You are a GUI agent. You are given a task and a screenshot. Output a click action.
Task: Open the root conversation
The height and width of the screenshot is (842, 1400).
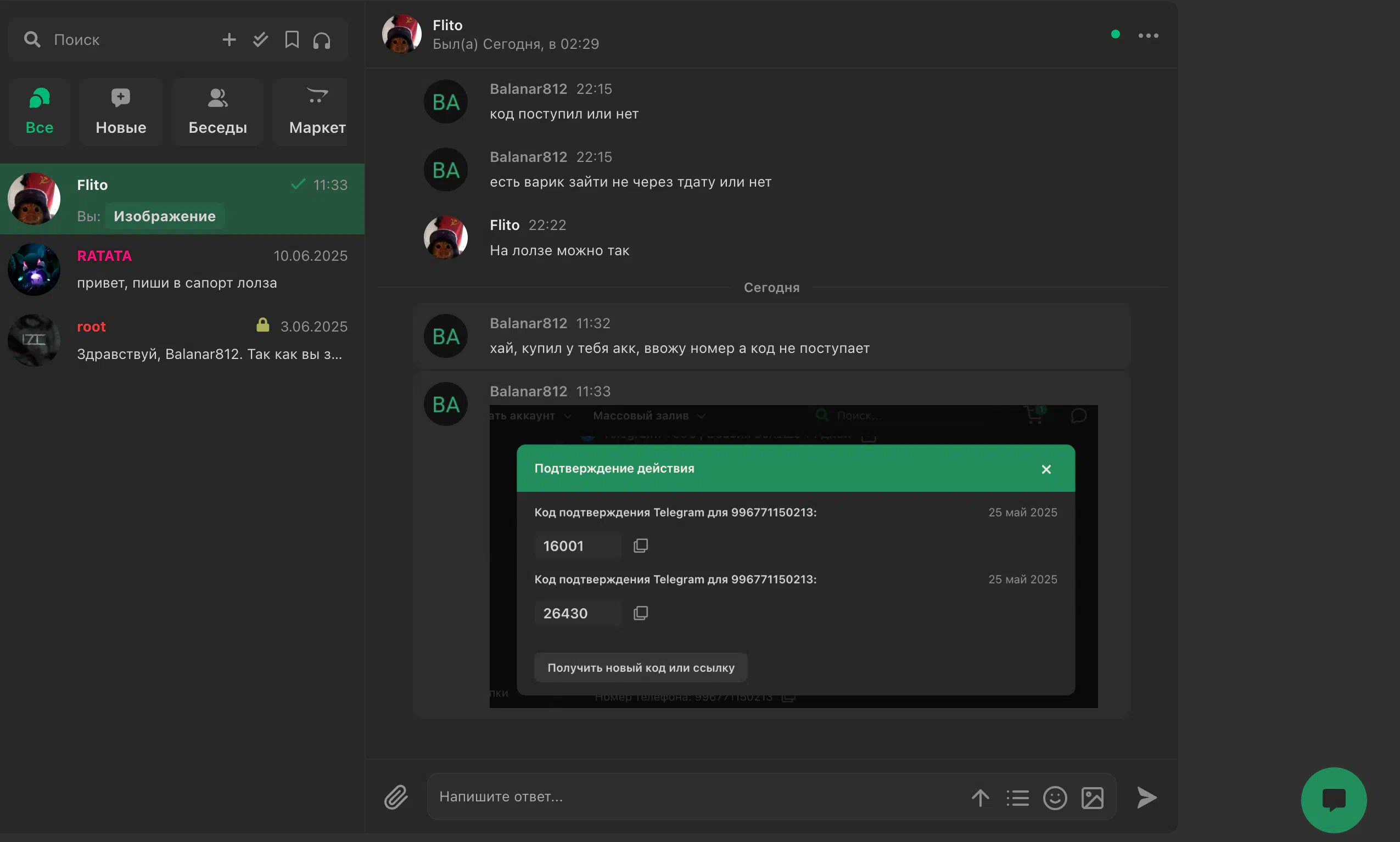tap(182, 340)
